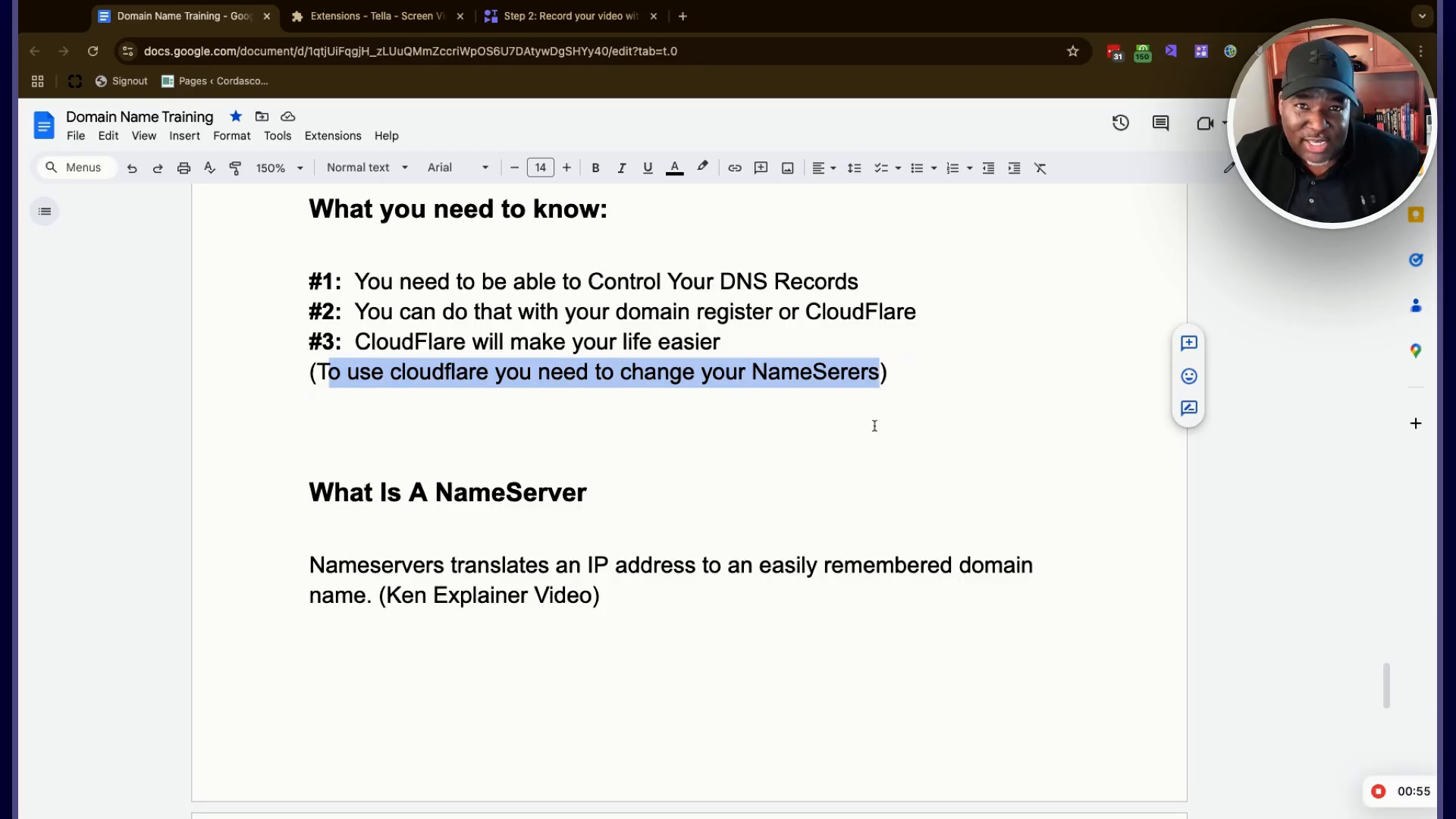1456x819 pixels.
Task: Open version history clock icon
Action: point(1120,123)
